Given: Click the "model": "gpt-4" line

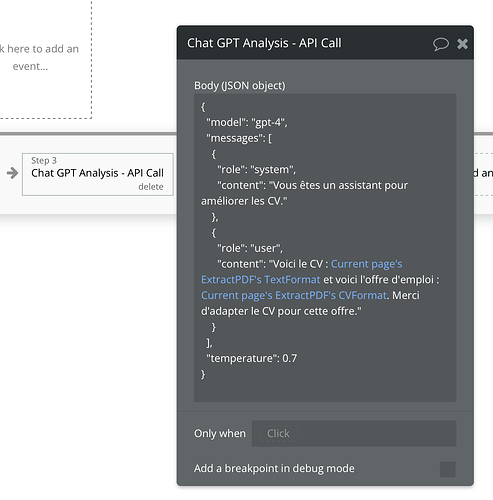Looking at the screenshot, I should pos(247,122).
